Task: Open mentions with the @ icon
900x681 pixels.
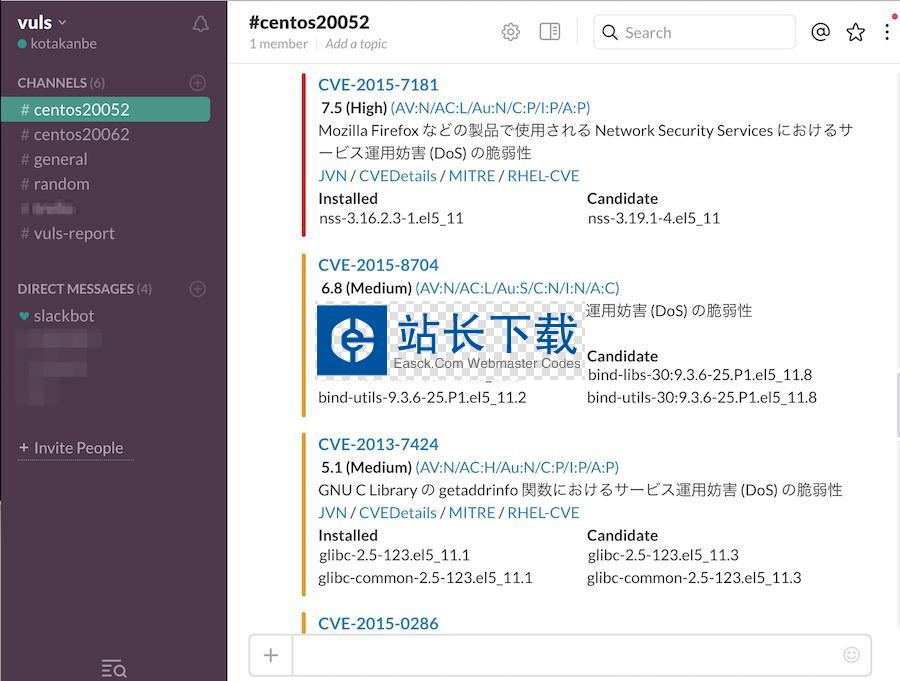Action: pyautogui.click(x=820, y=32)
